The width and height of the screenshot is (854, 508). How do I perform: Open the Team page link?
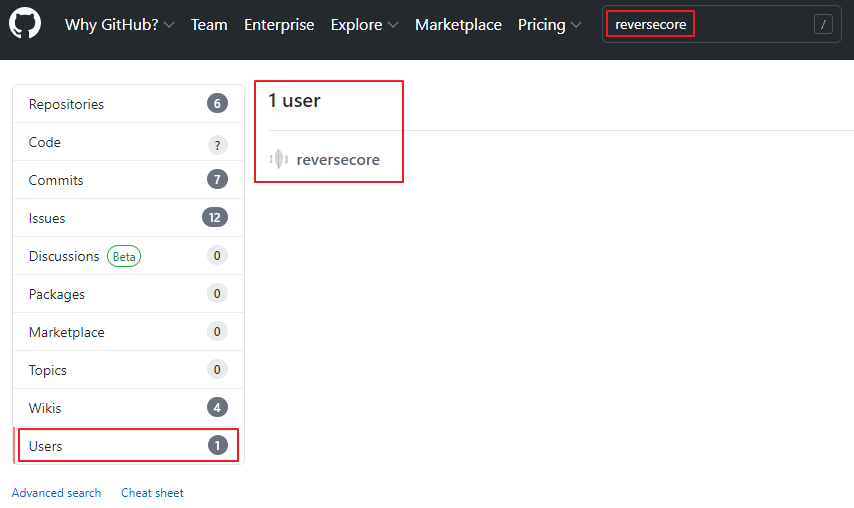(x=209, y=25)
